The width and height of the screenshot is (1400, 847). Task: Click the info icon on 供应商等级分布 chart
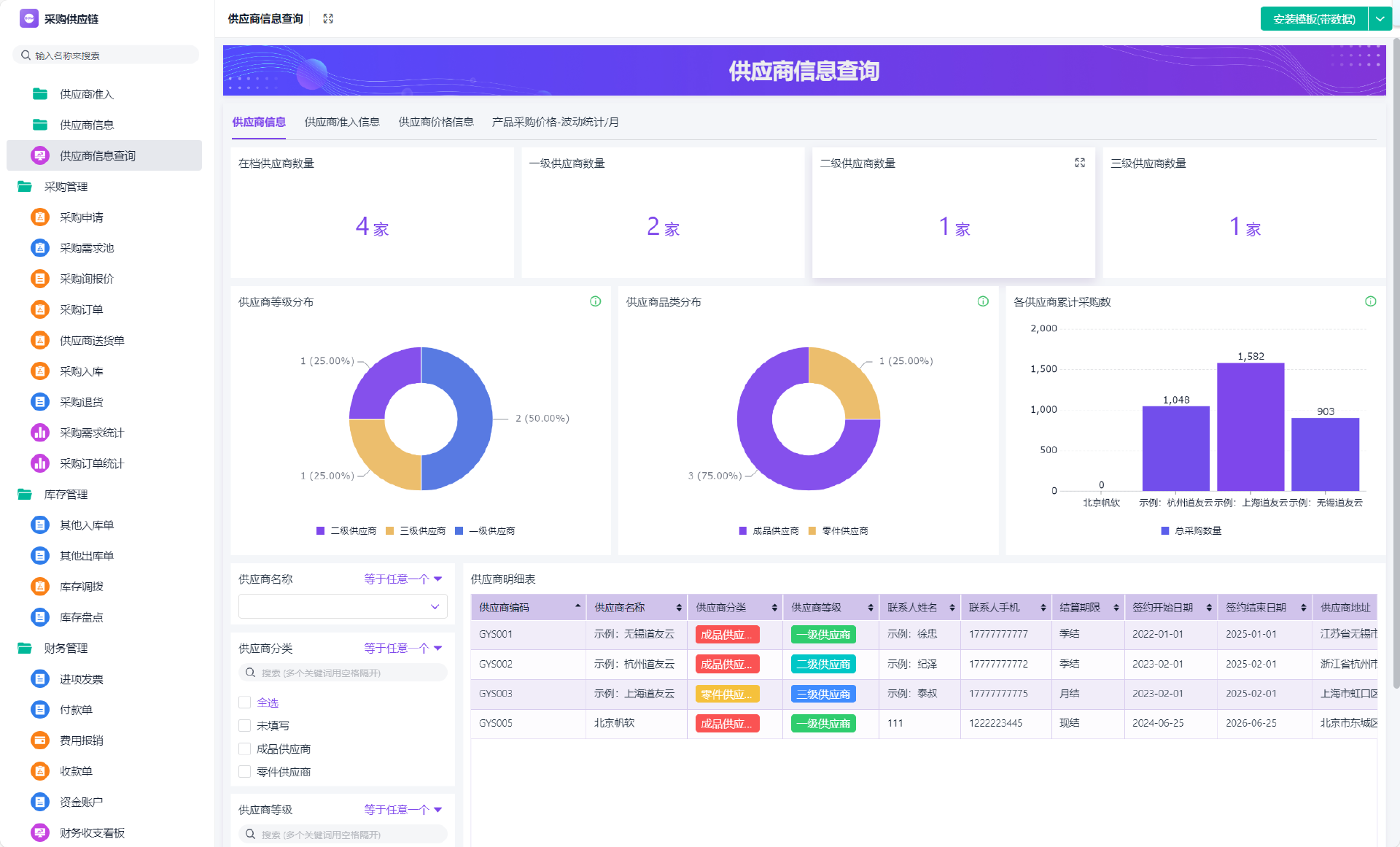point(596,301)
